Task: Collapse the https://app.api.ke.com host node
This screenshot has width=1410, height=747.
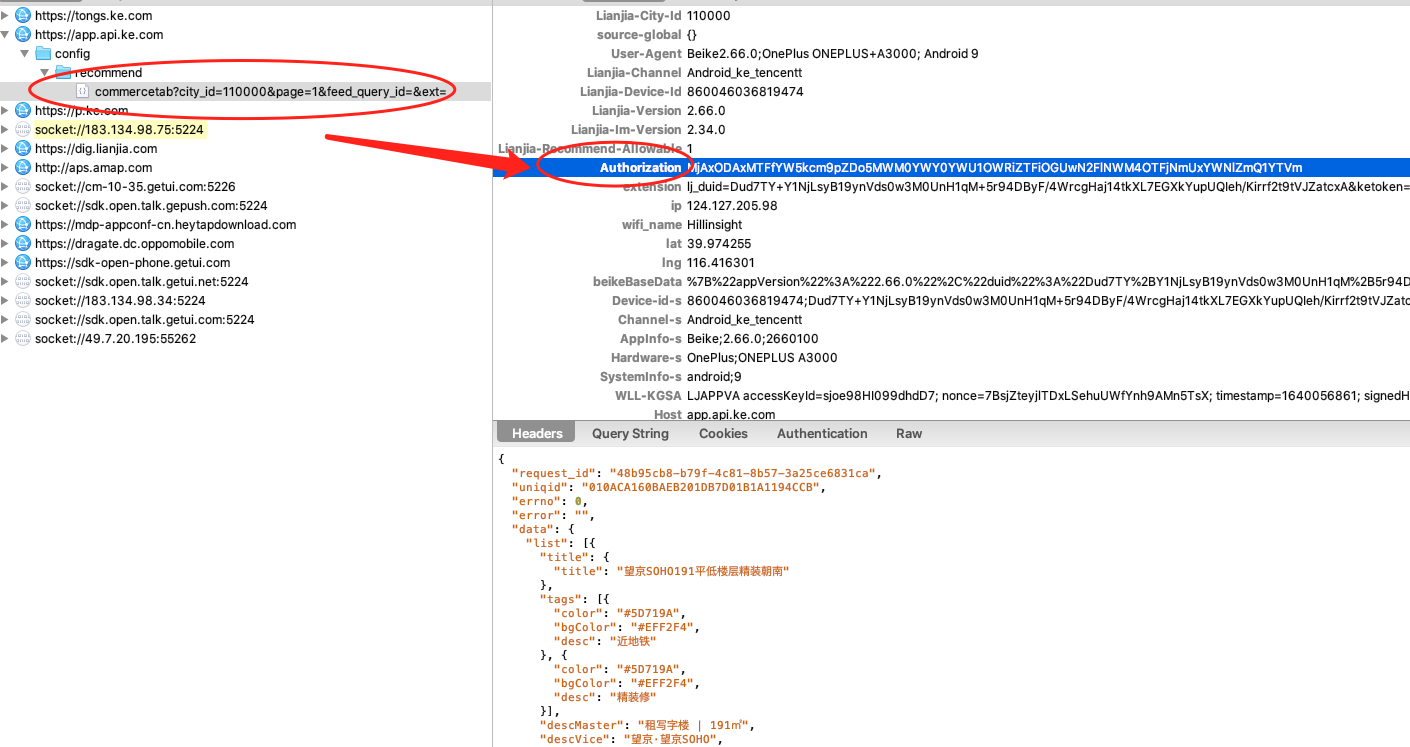Action: (x=6, y=34)
